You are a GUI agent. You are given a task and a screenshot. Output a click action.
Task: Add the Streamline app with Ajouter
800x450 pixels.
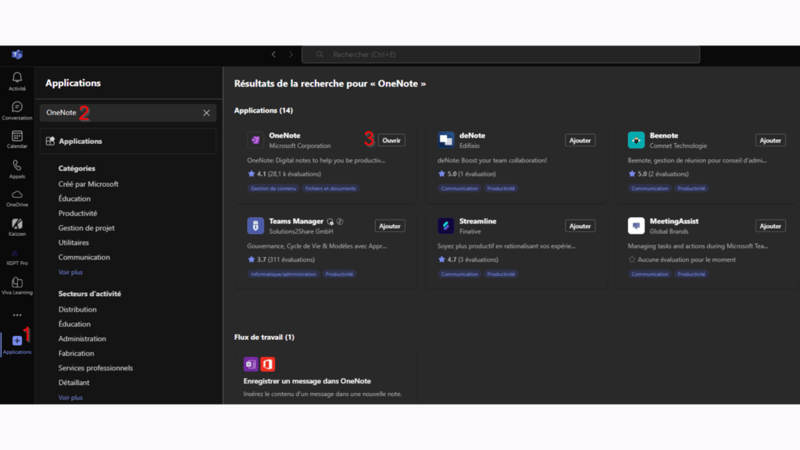tap(580, 226)
